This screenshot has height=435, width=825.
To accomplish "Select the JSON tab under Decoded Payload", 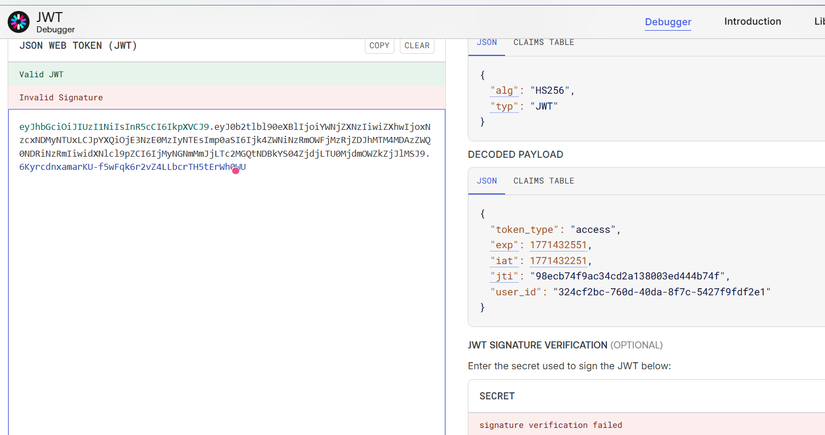I will (x=487, y=181).
